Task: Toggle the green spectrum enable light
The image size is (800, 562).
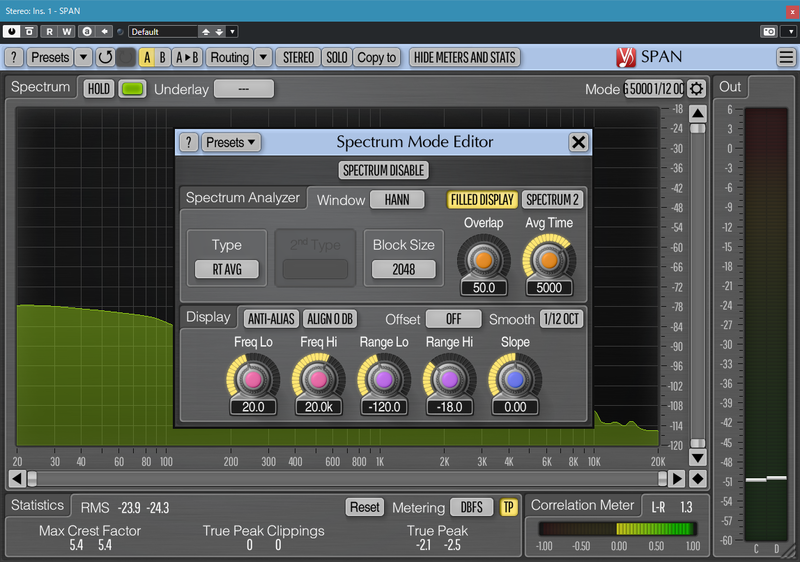Action: pyautogui.click(x=132, y=89)
